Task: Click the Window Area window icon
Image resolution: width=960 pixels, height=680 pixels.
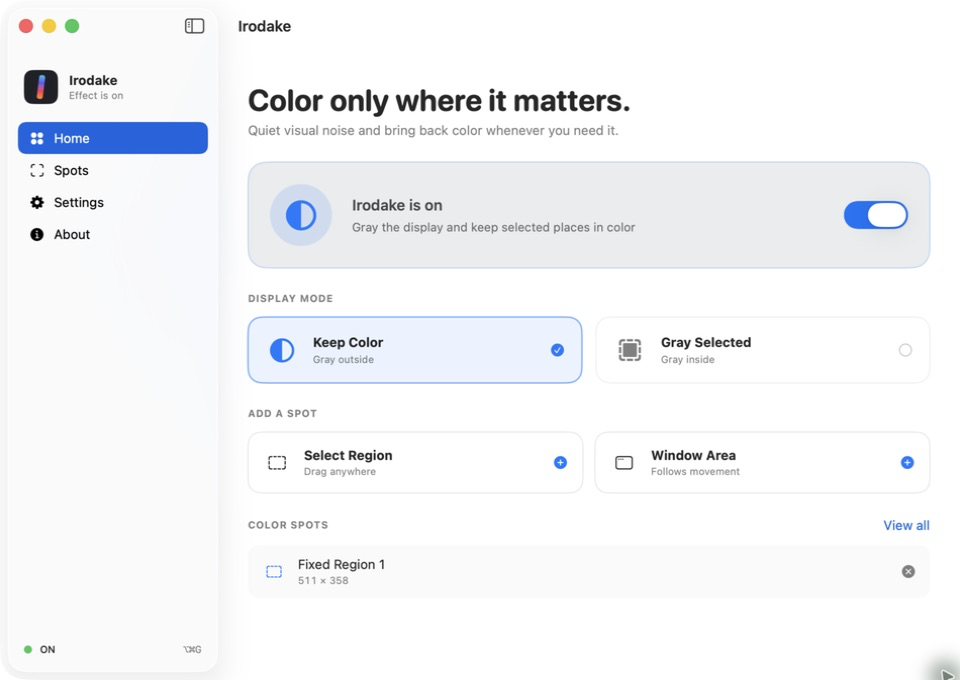Action: 624,463
